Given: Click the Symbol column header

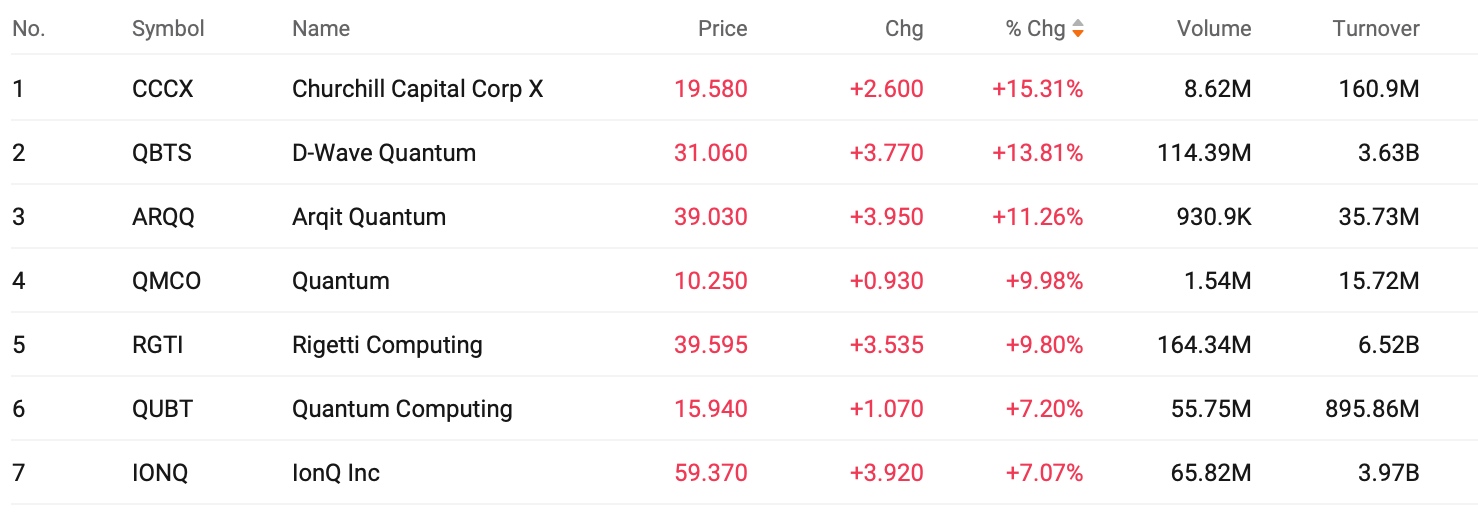Looking at the screenshot, I should click(x=168, y=29).
